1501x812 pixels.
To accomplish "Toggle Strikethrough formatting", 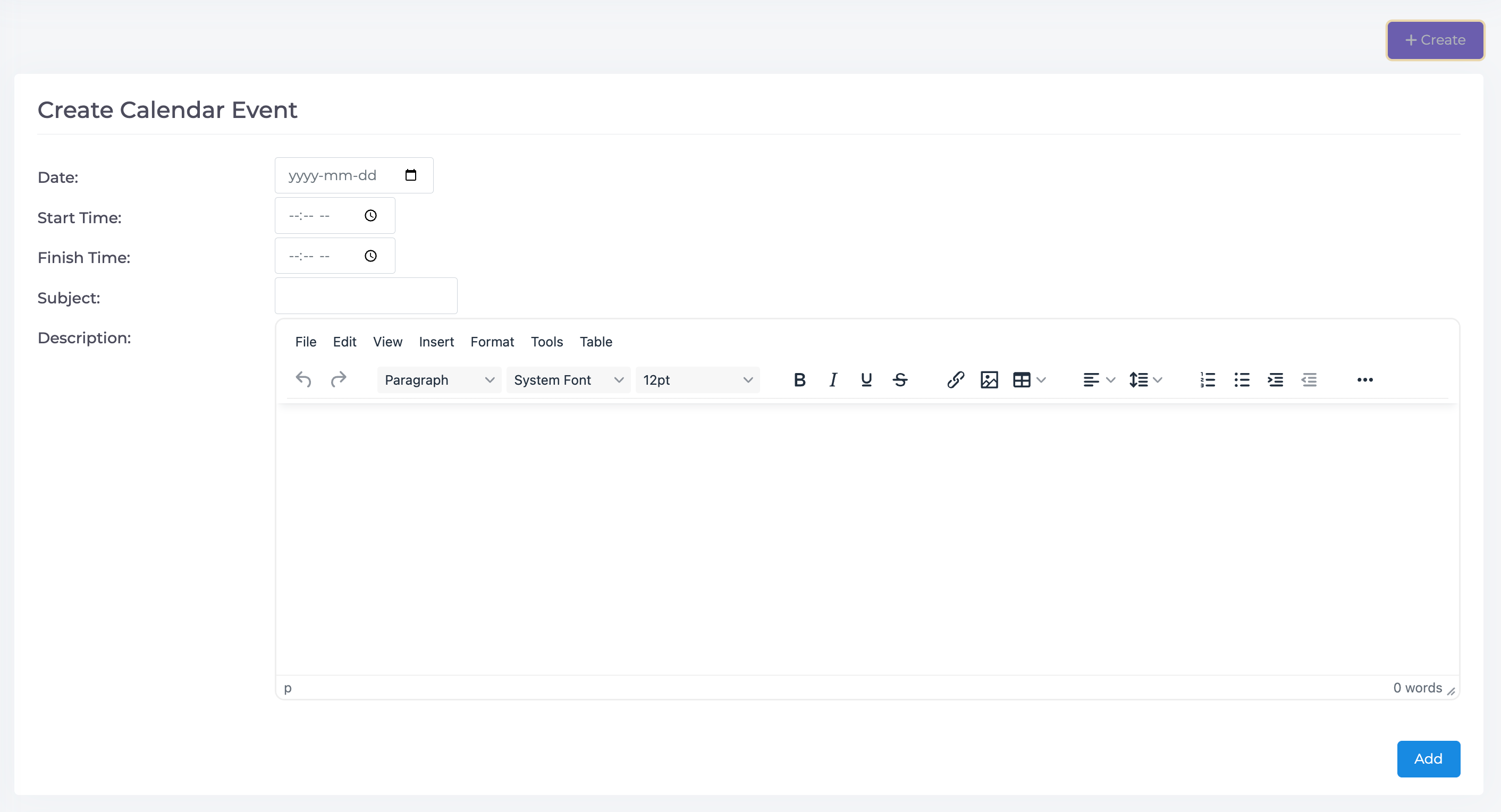I will [x=900, y=380].
